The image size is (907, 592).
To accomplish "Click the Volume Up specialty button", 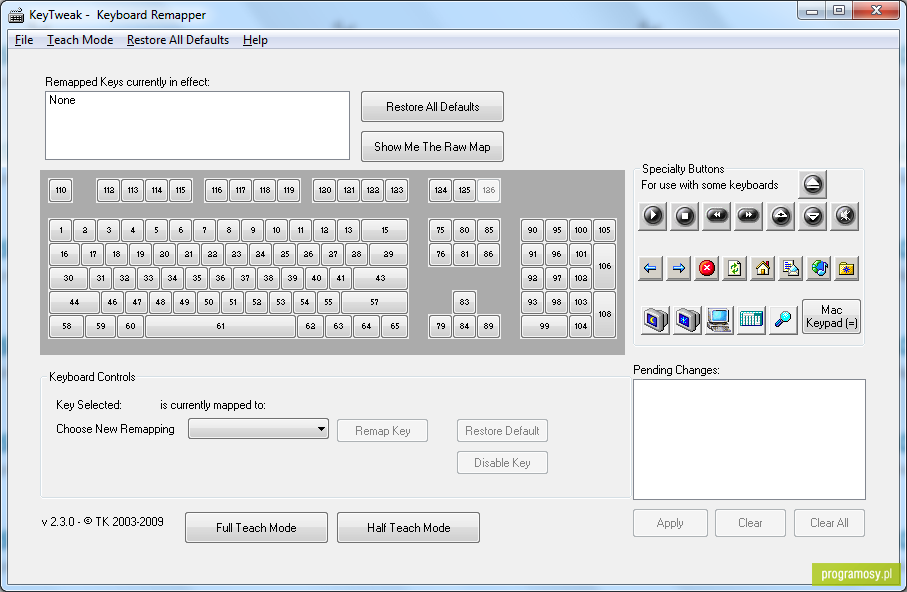I will pos(780,216).
